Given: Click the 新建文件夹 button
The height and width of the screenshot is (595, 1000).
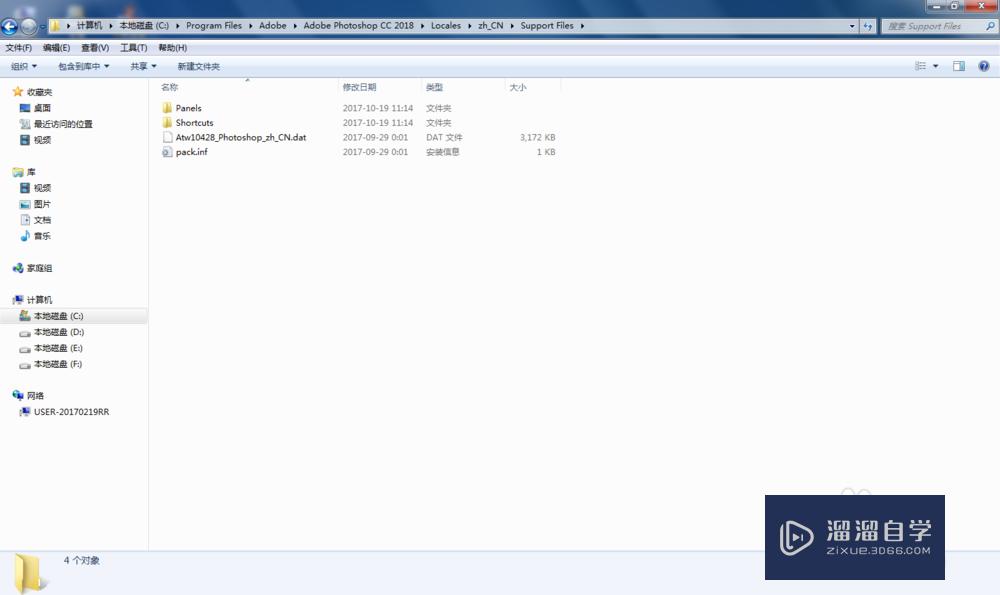Looking at the screenshot, I should pyautogui.click(x=198, y=66).
